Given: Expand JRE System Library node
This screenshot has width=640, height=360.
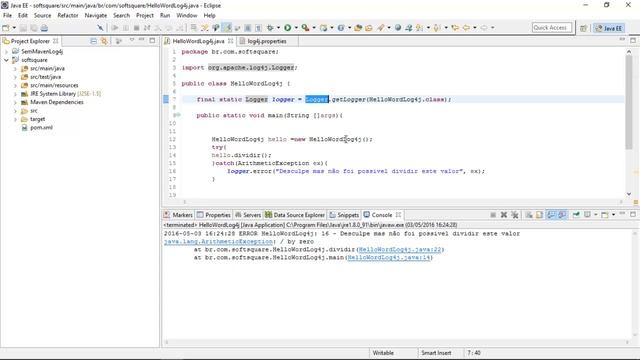Looking at the screenshot, I should tap(15, 94).
